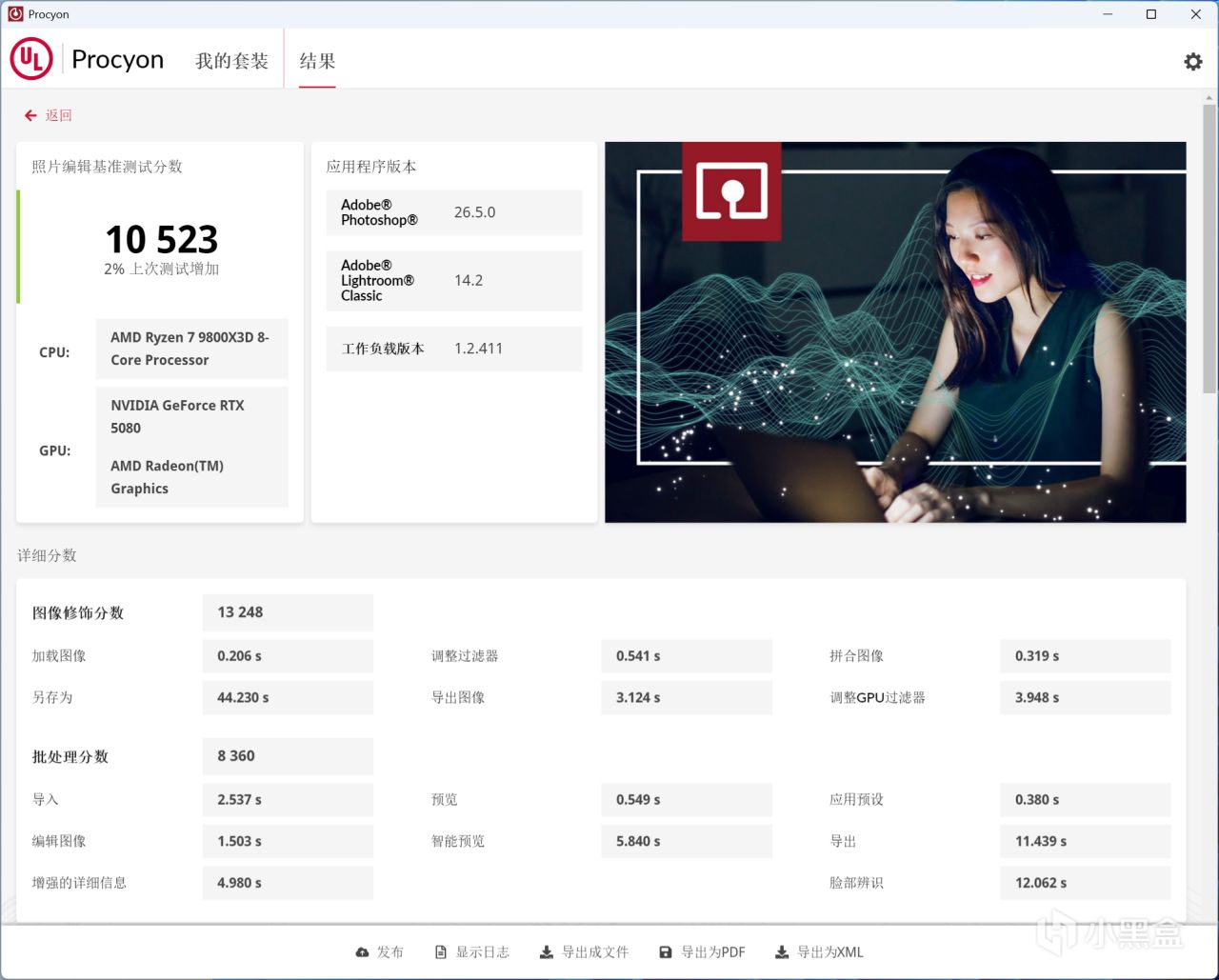Click the vertical scrollbar thumb
1219x980 pixels.
click(1209, 248)
